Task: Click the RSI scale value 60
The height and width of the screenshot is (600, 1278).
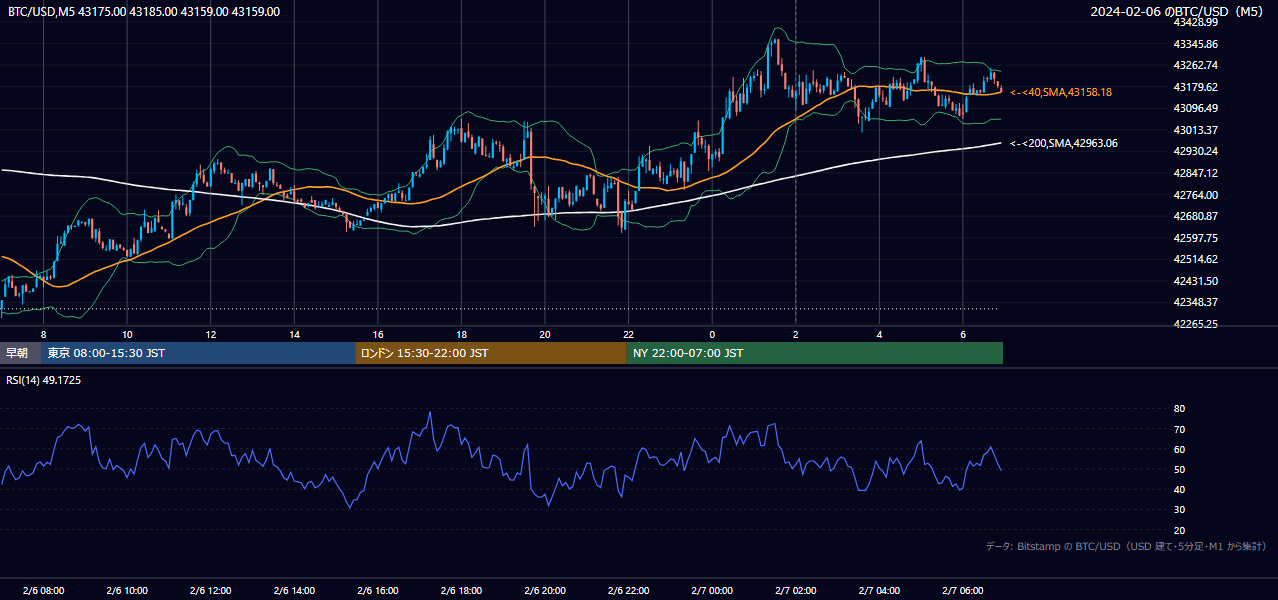Action: pos(1179,449)
